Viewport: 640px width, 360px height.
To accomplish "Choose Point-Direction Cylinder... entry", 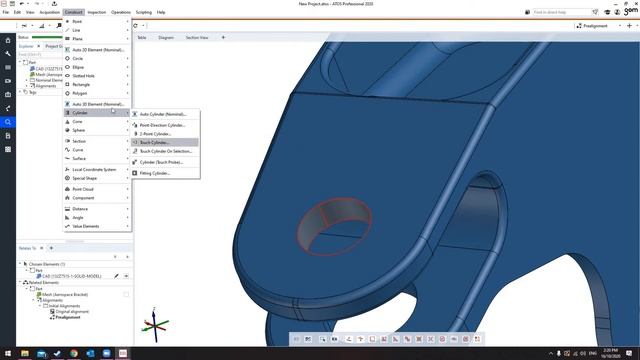I will [x=165, y=125].
